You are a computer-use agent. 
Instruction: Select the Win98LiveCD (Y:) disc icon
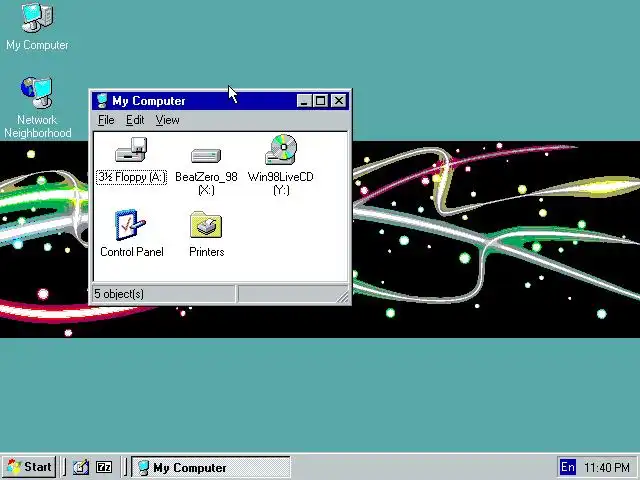pos(281,149)
